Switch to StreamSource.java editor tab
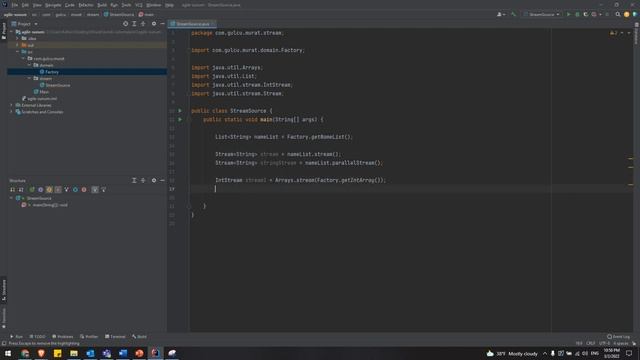Viewport: 640px width, 360px height. point(192,24)
